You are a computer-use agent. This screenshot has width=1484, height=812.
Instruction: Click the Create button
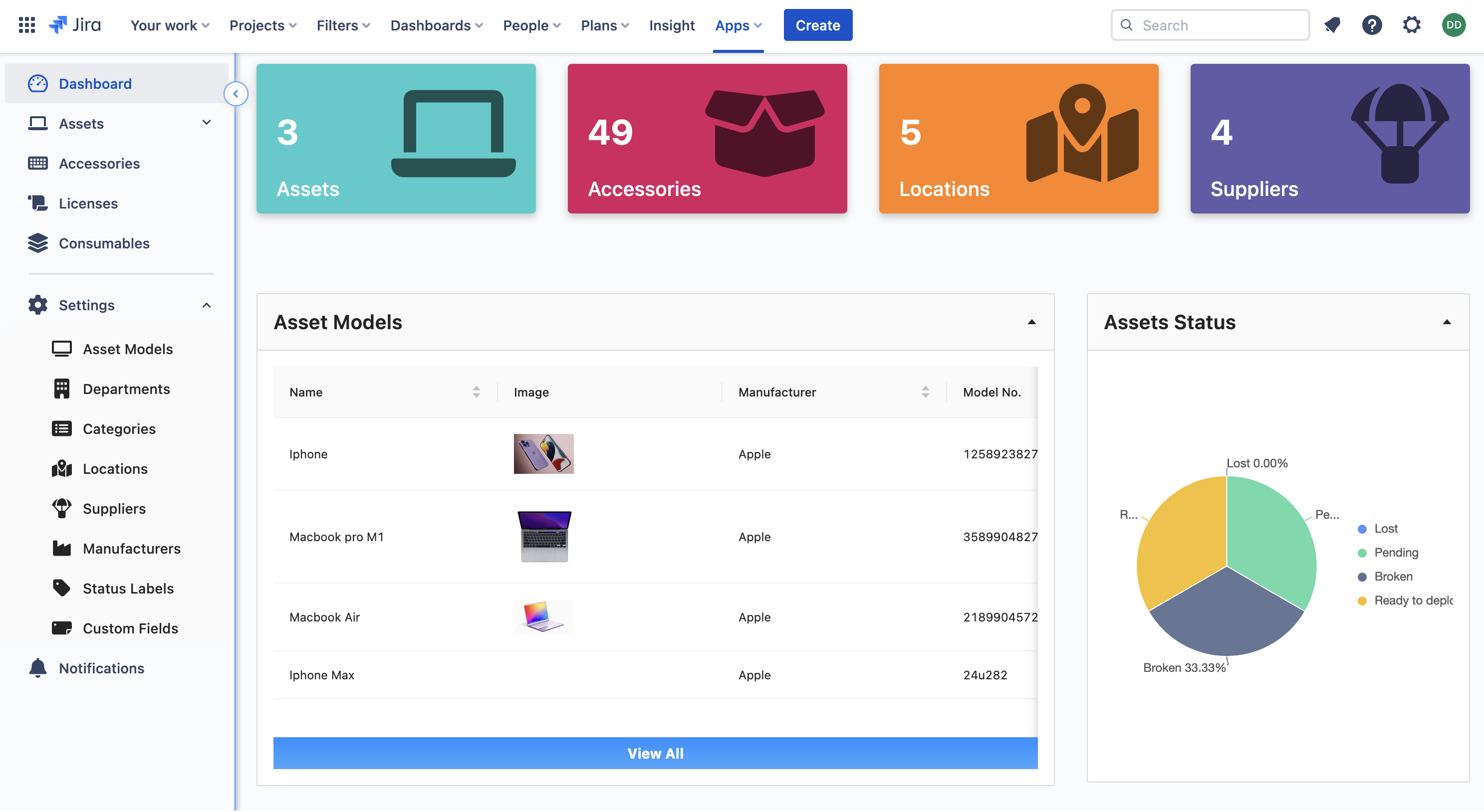(817, 25)
